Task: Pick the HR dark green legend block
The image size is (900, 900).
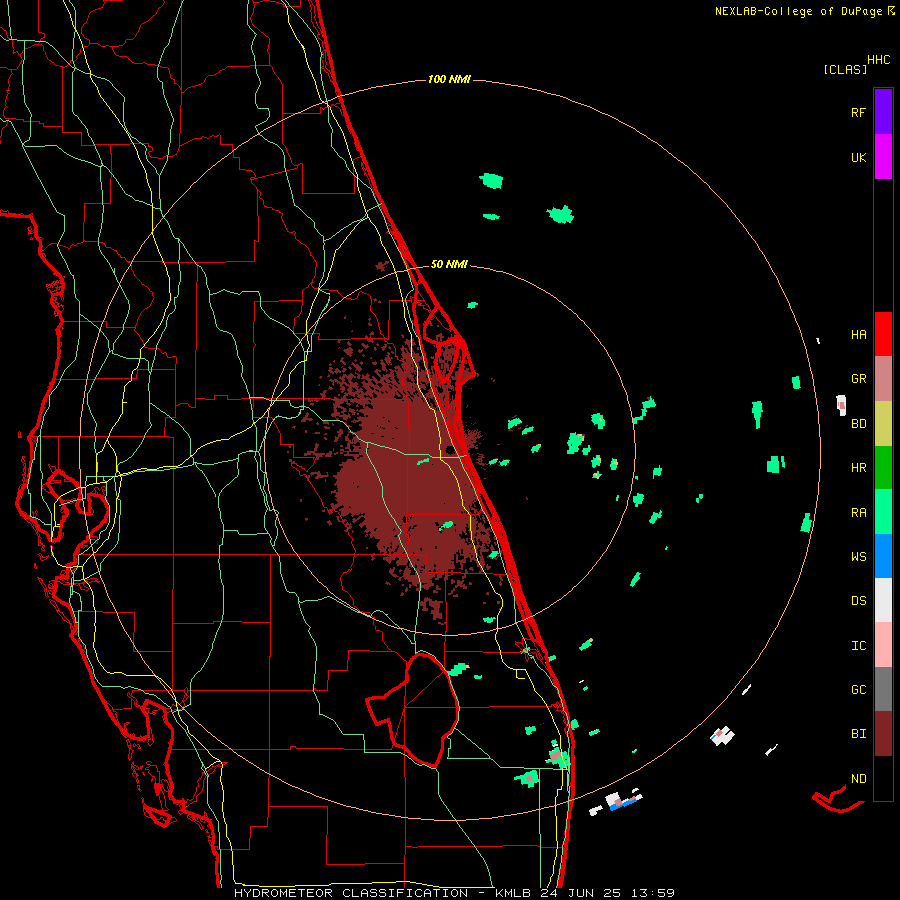Action: coord(883,468)
